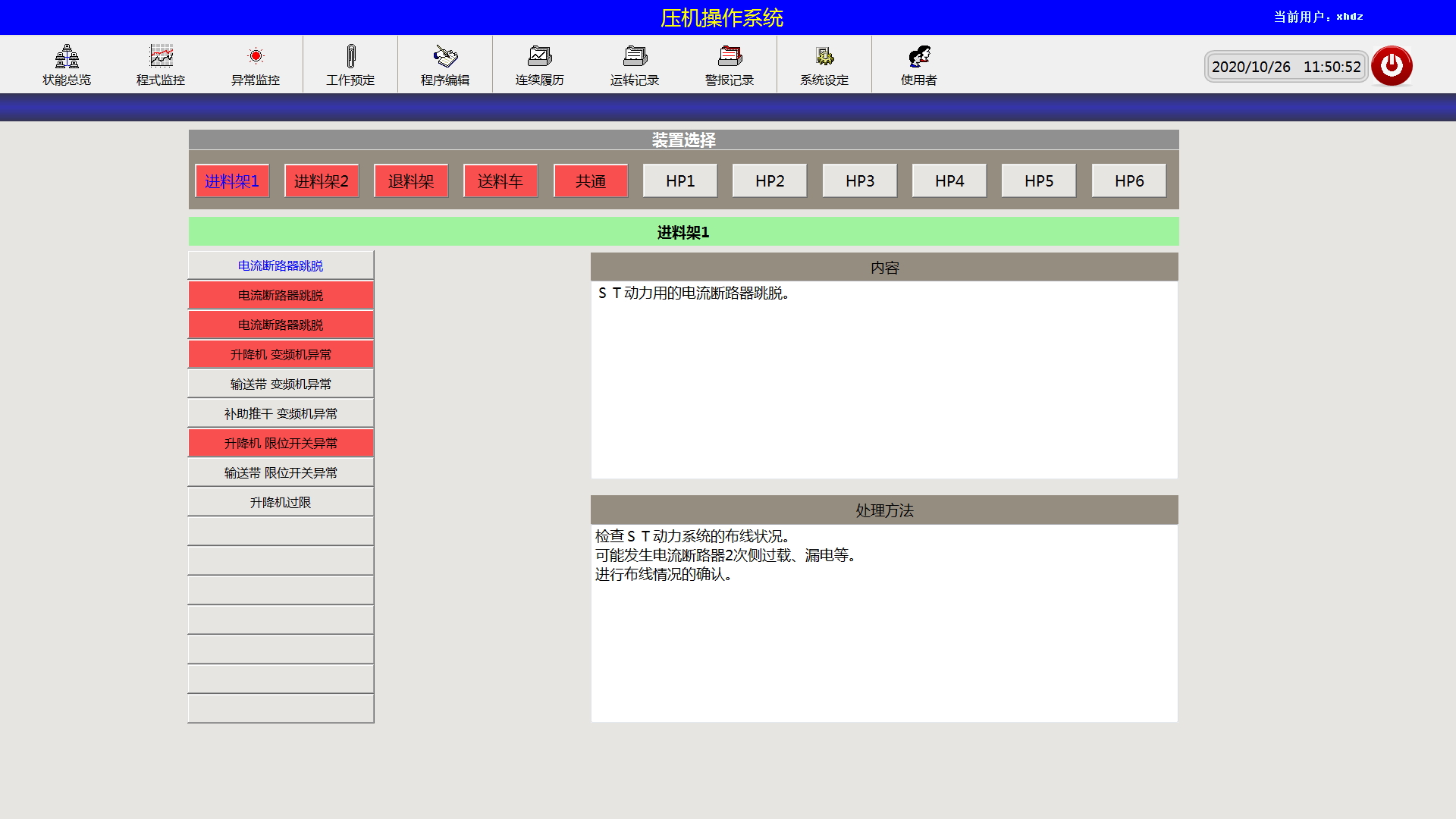This screenshot has width=1456, height=819.
Task: Select the 共通 device tab
Action: (x=591, y=181)
